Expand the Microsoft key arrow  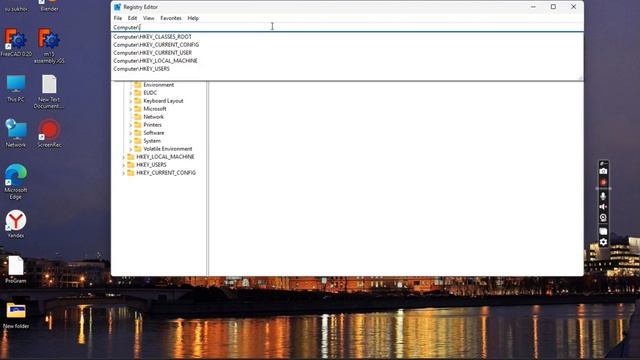[x=131, y=109]
